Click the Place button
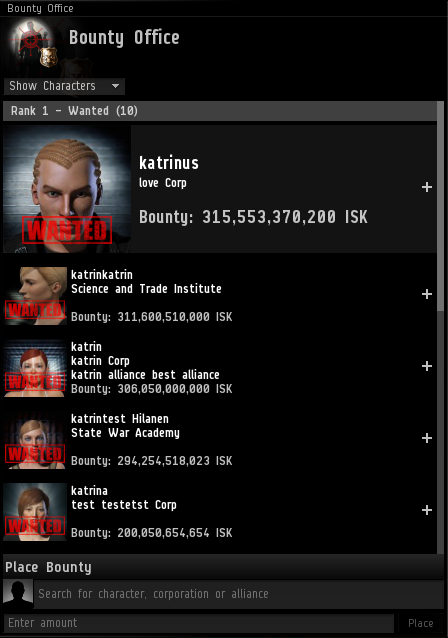The width and height of the screenshot is (448, 638). 420,623
